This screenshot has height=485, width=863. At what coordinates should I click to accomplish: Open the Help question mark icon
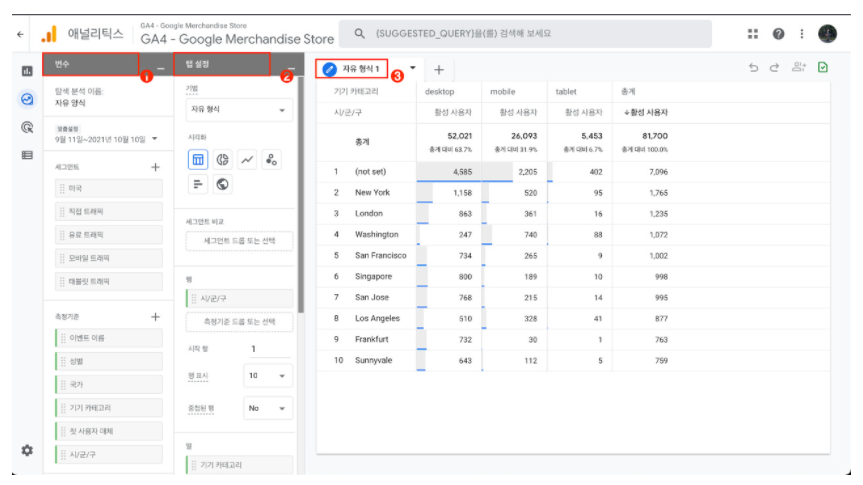pyautogui.click(x=778, y=34)
